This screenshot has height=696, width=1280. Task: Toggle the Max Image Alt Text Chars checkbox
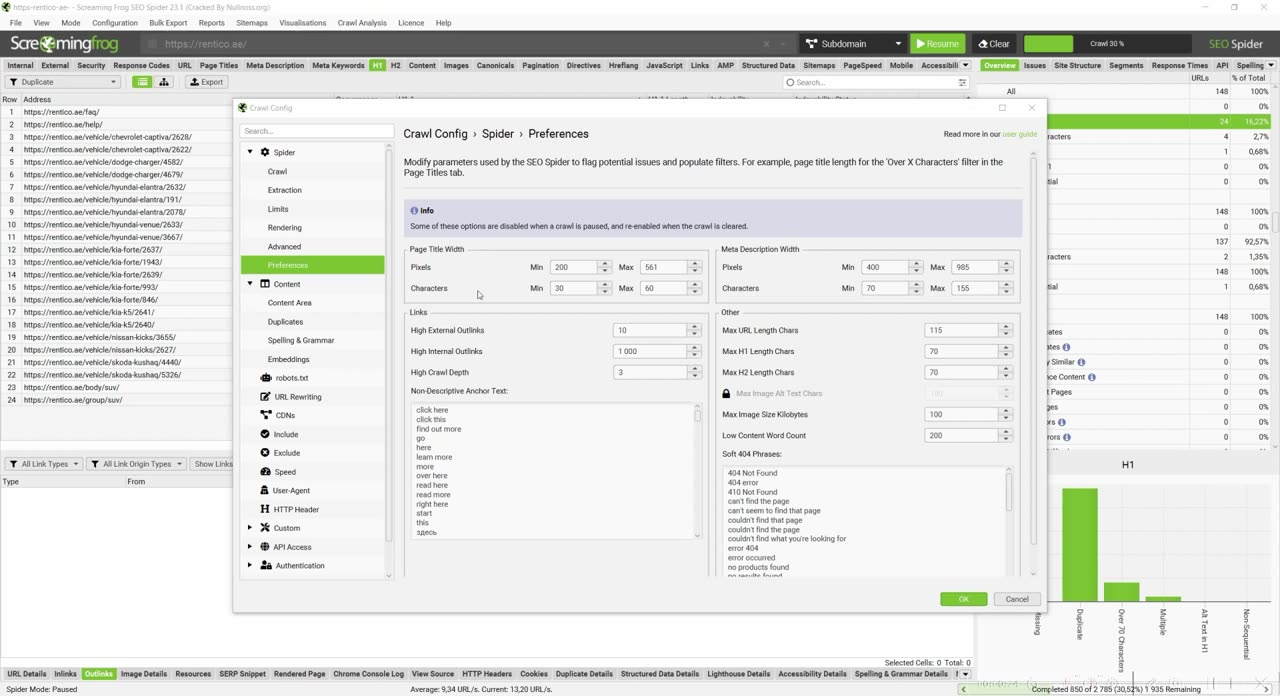(727, 394)
